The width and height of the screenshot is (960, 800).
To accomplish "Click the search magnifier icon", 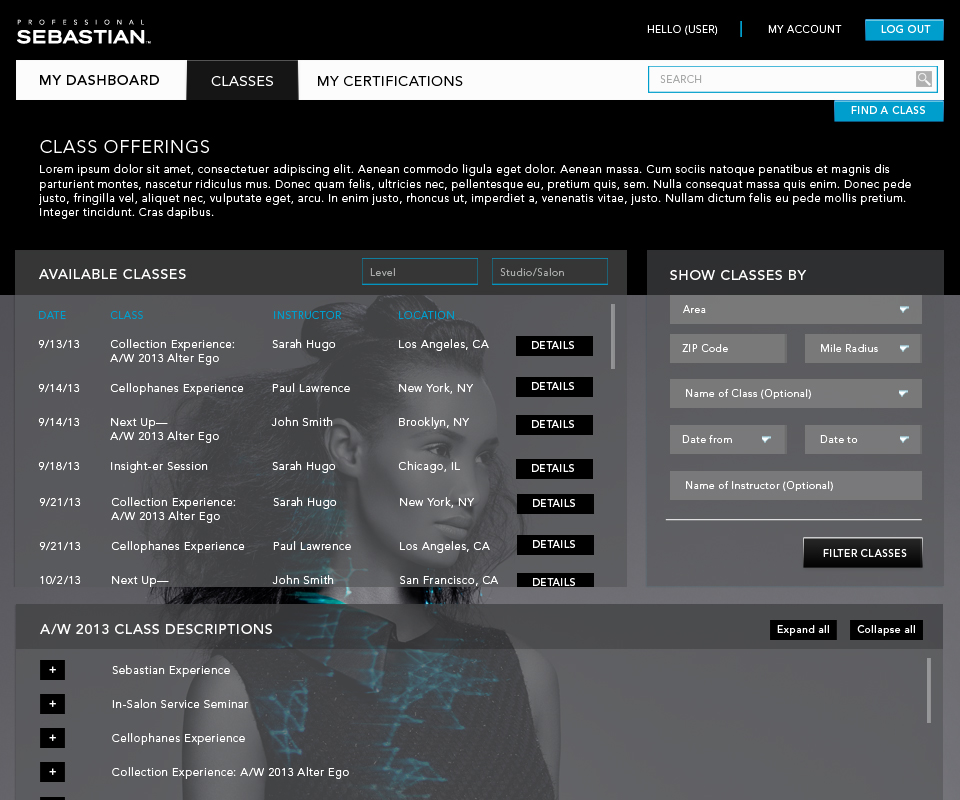I will coord(923,79).
